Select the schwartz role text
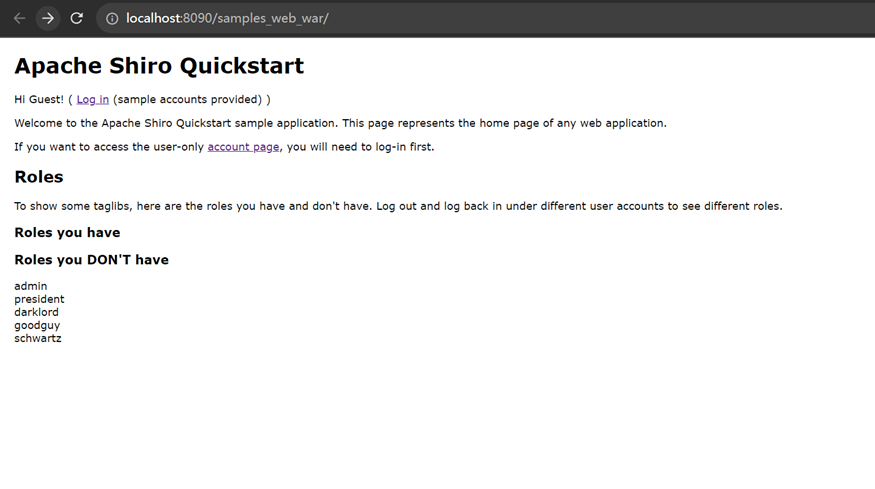This screenshot has width=875, height=489. [x=38, y=338]
